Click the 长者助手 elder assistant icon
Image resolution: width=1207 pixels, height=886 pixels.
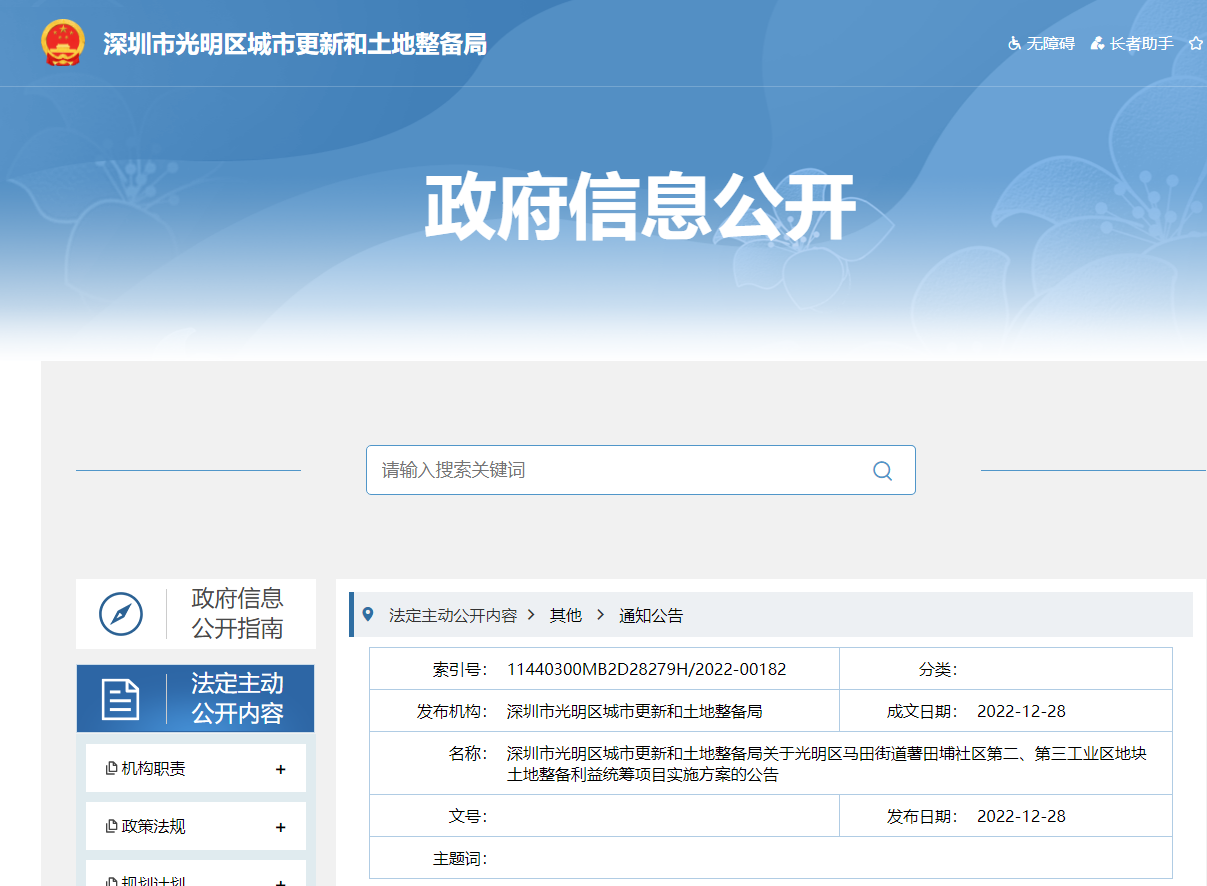tap(1097, 44)
